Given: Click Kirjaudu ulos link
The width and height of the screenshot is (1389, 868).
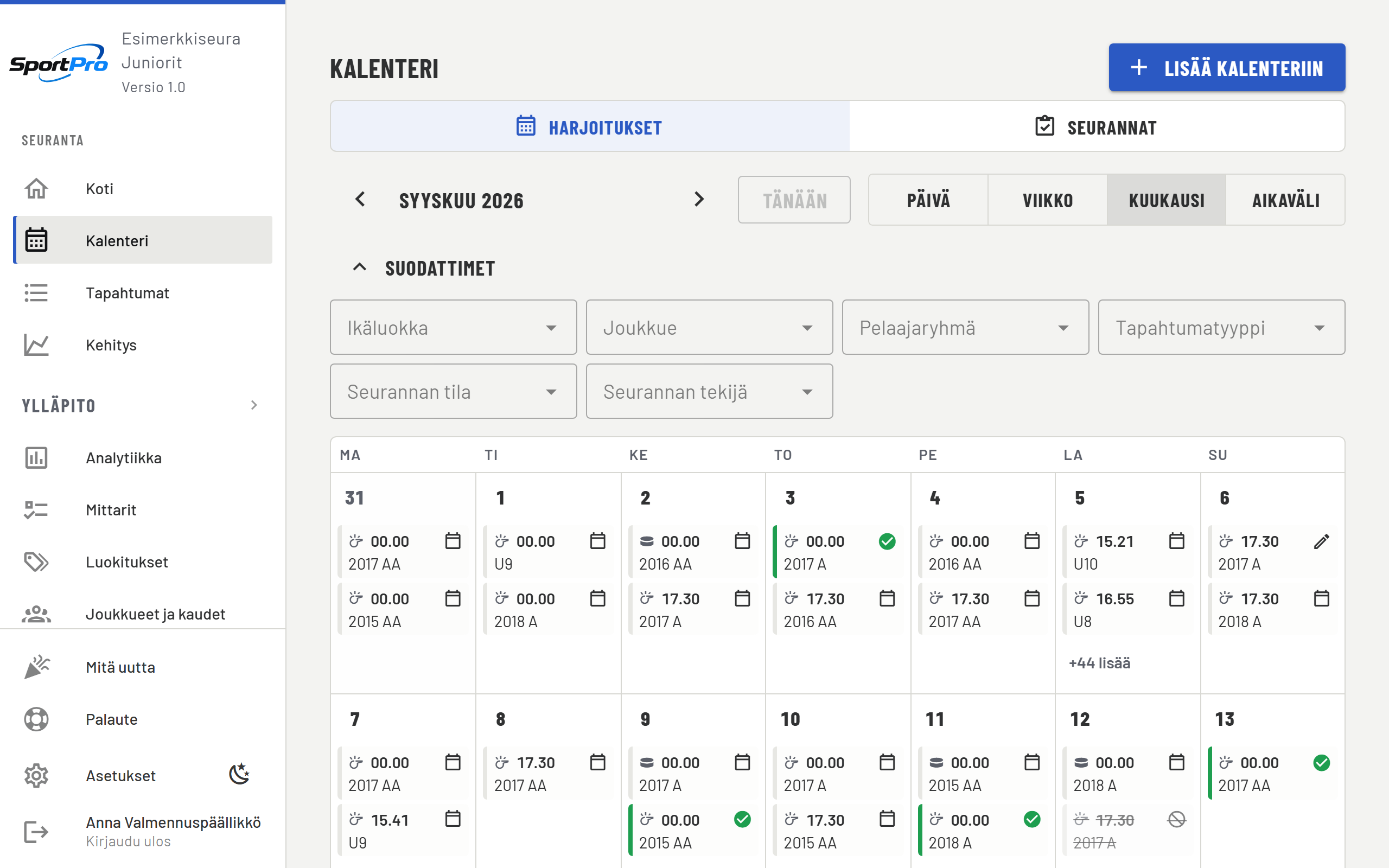Looking at the screenshot, I should (129, 841).
